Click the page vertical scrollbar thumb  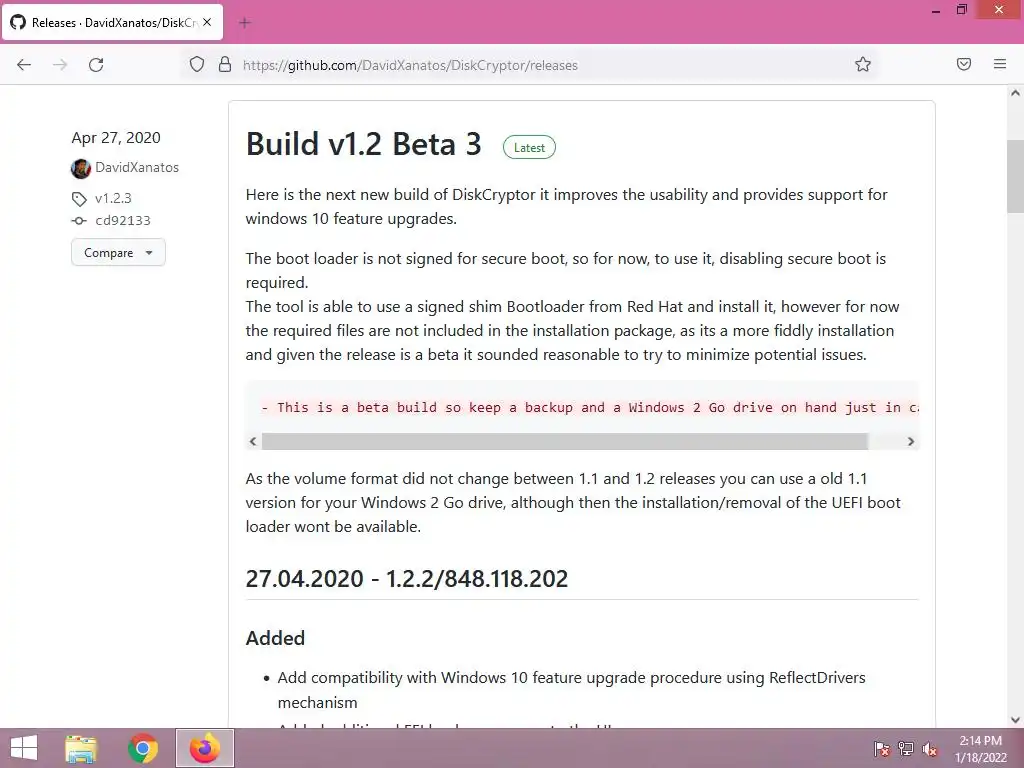pyautogui.click(x=1015, y=176)
